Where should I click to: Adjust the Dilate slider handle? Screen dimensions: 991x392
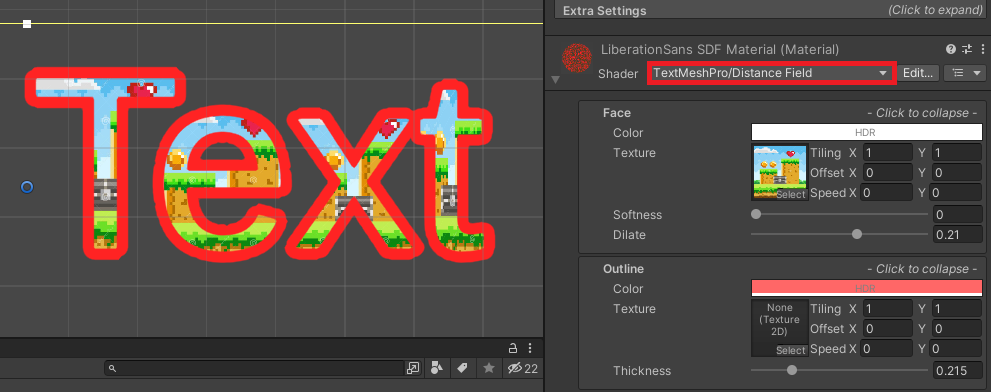(x=857, y=234)
